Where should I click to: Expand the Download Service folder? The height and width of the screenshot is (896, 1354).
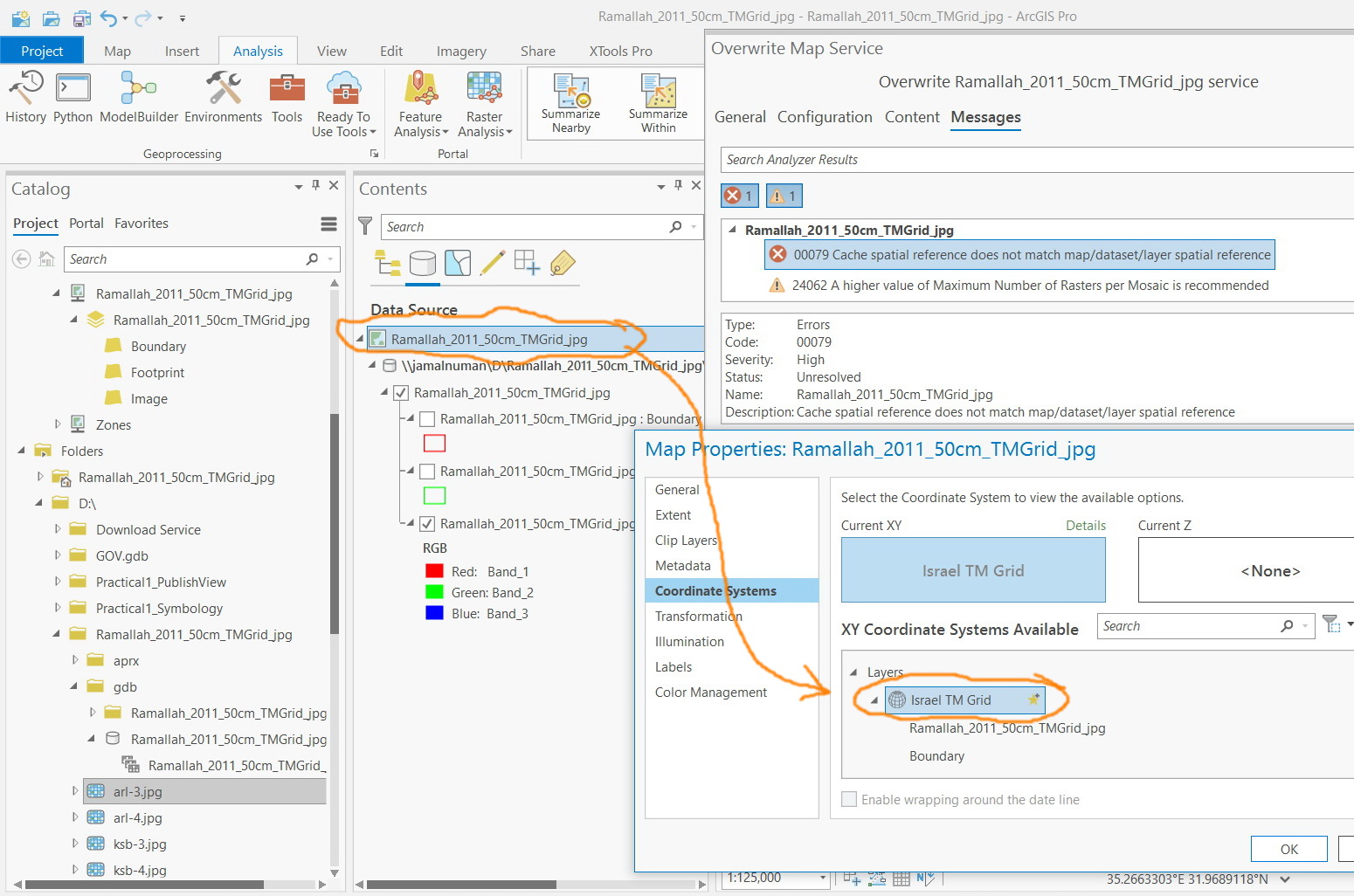tap(58, 529)
